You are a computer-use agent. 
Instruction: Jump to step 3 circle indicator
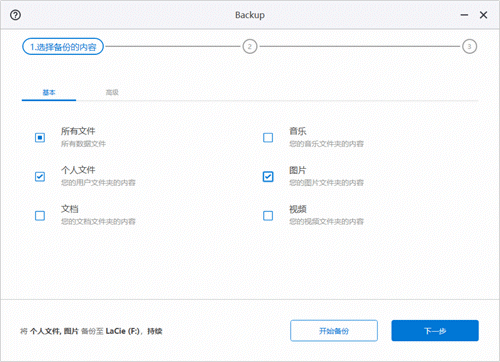tap(469, 46)
